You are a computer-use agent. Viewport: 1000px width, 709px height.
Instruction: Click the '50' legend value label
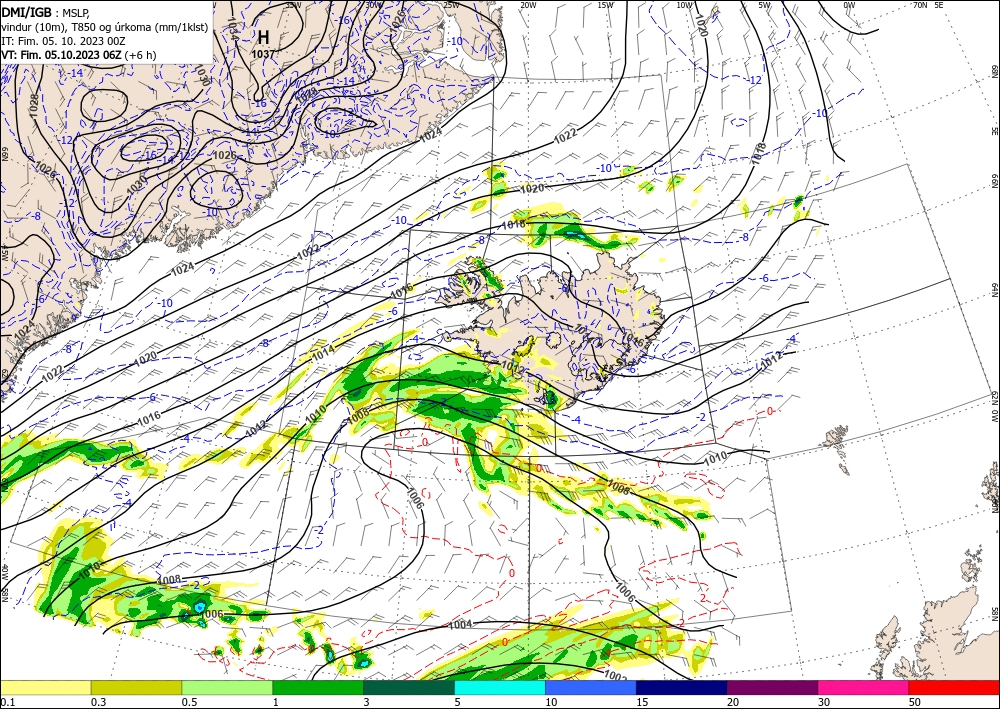[x=915, y=702]
